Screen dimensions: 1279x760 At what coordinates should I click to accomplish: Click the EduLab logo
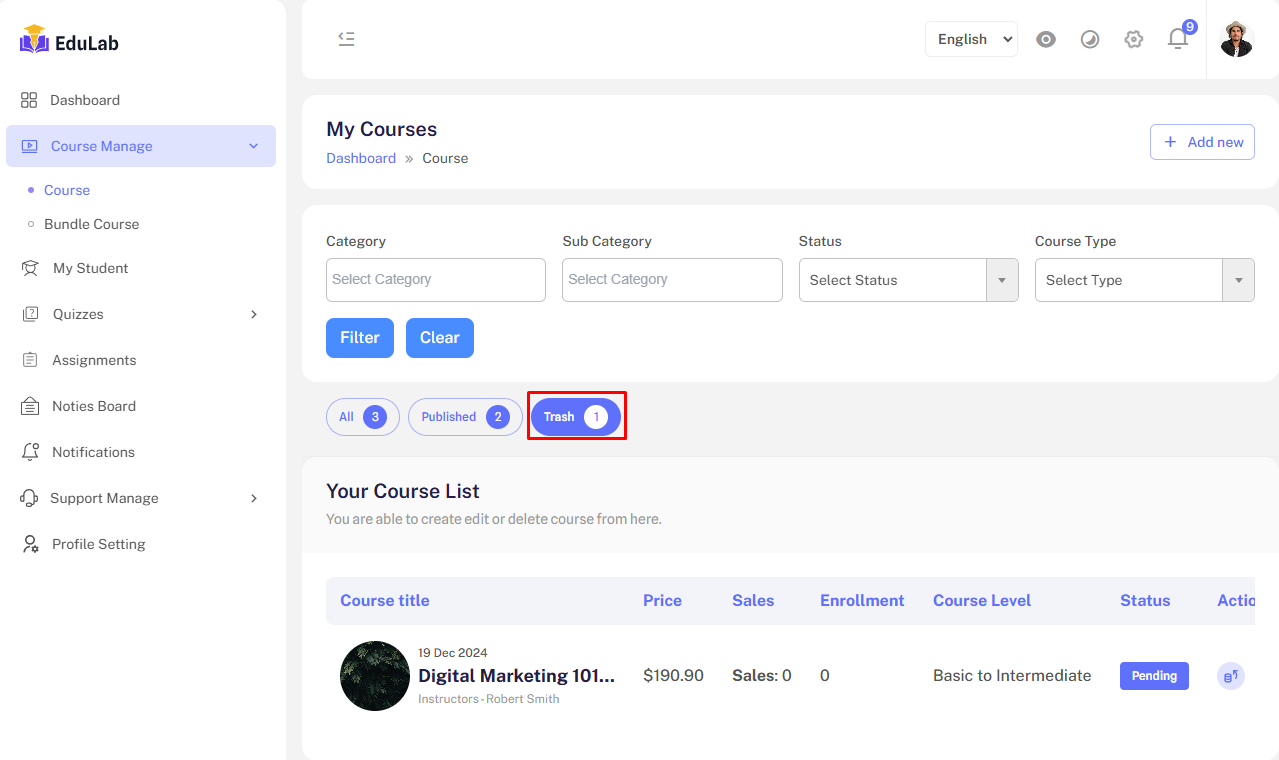click(70, 41)
